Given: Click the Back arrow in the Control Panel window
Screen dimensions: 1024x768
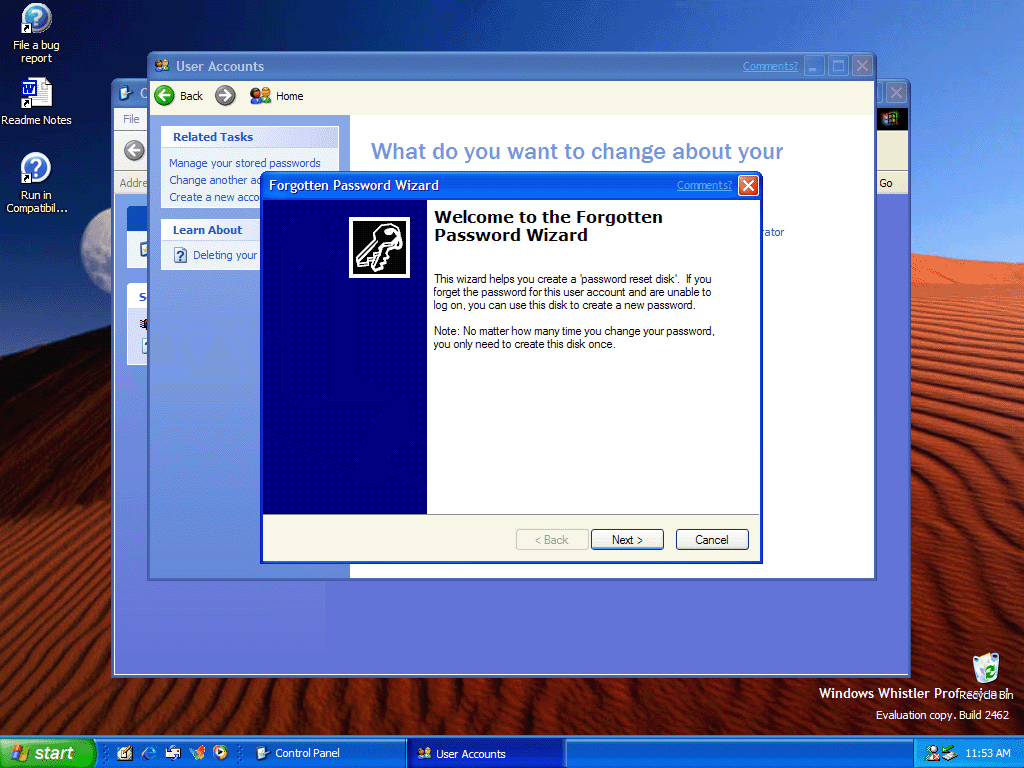Looking at the screenshot, I should tap(134, 150).
